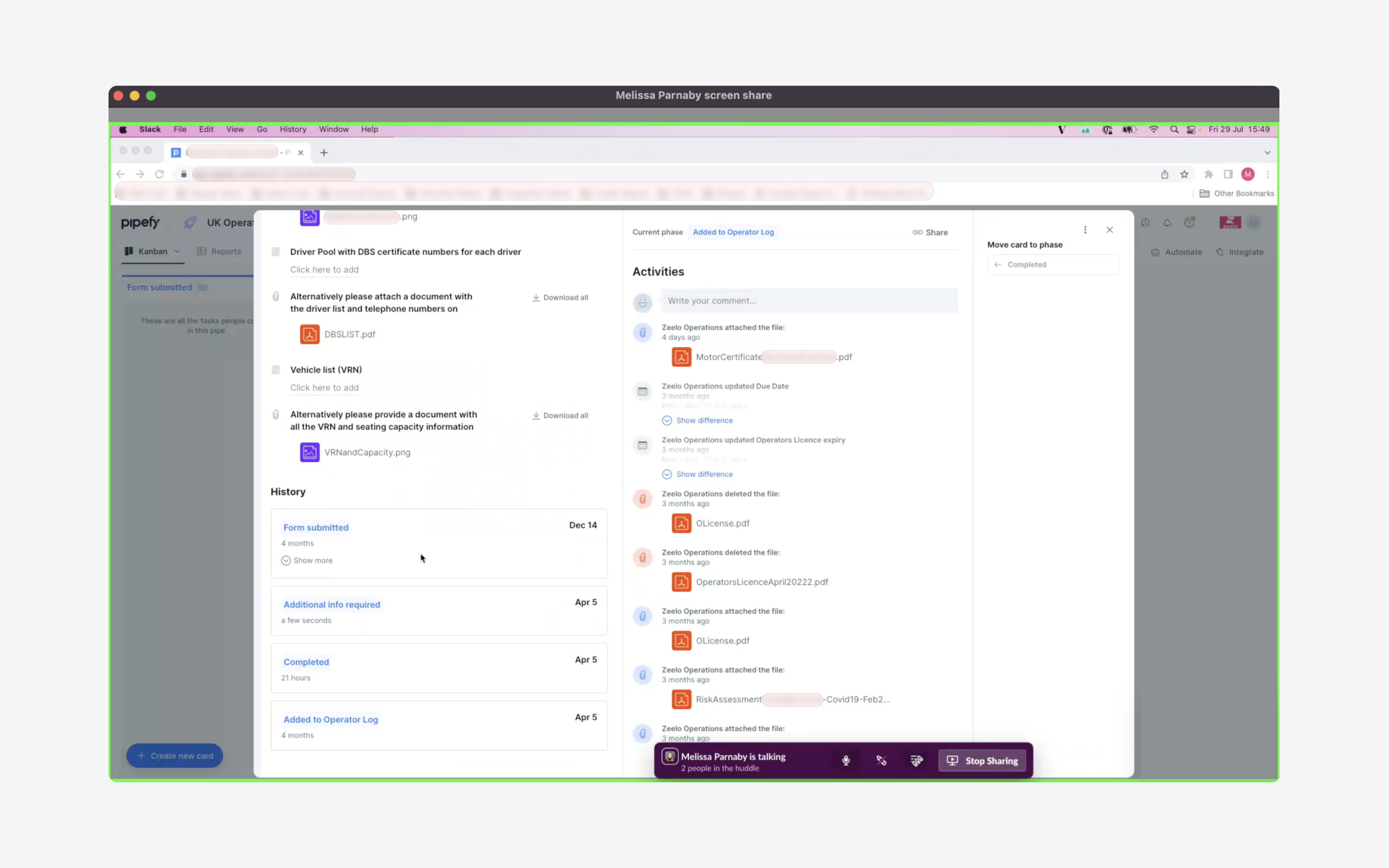Open the Slack File menu
The width and height of the screenshot is (1389, 868).
[x=180, y=129]
